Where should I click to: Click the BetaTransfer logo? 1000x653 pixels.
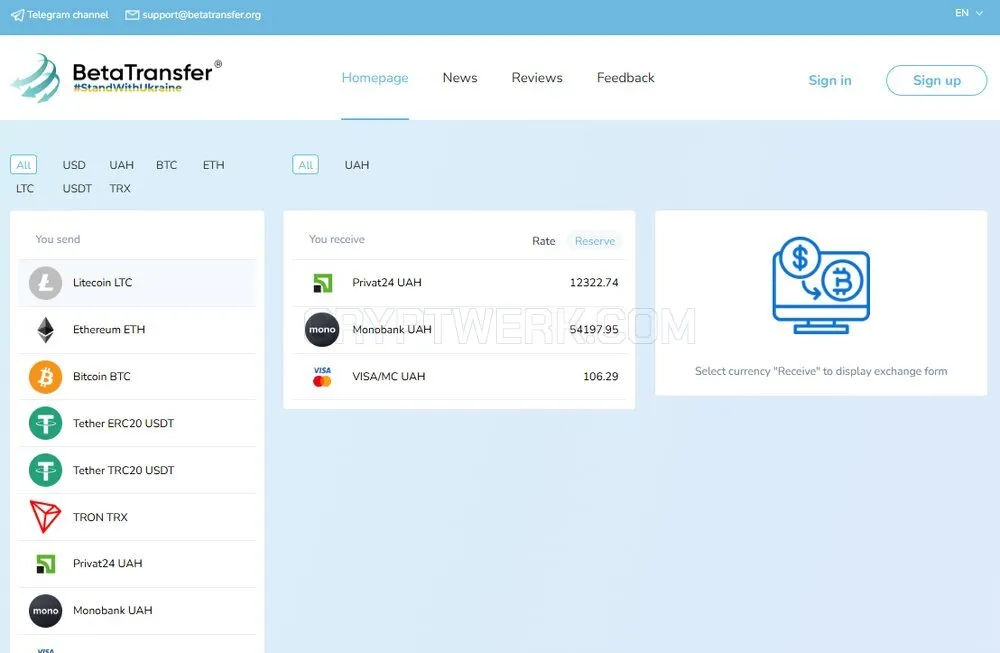click(116, 78)
